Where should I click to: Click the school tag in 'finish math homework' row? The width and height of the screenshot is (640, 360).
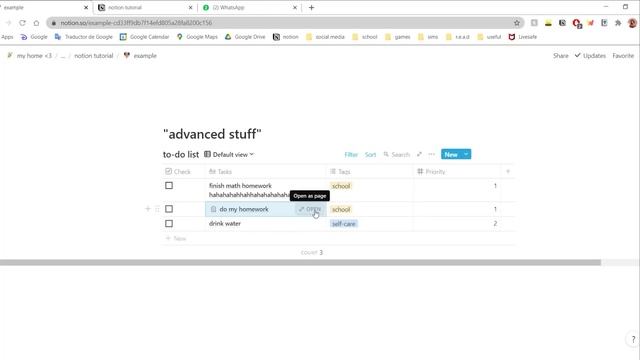point(341,186)
